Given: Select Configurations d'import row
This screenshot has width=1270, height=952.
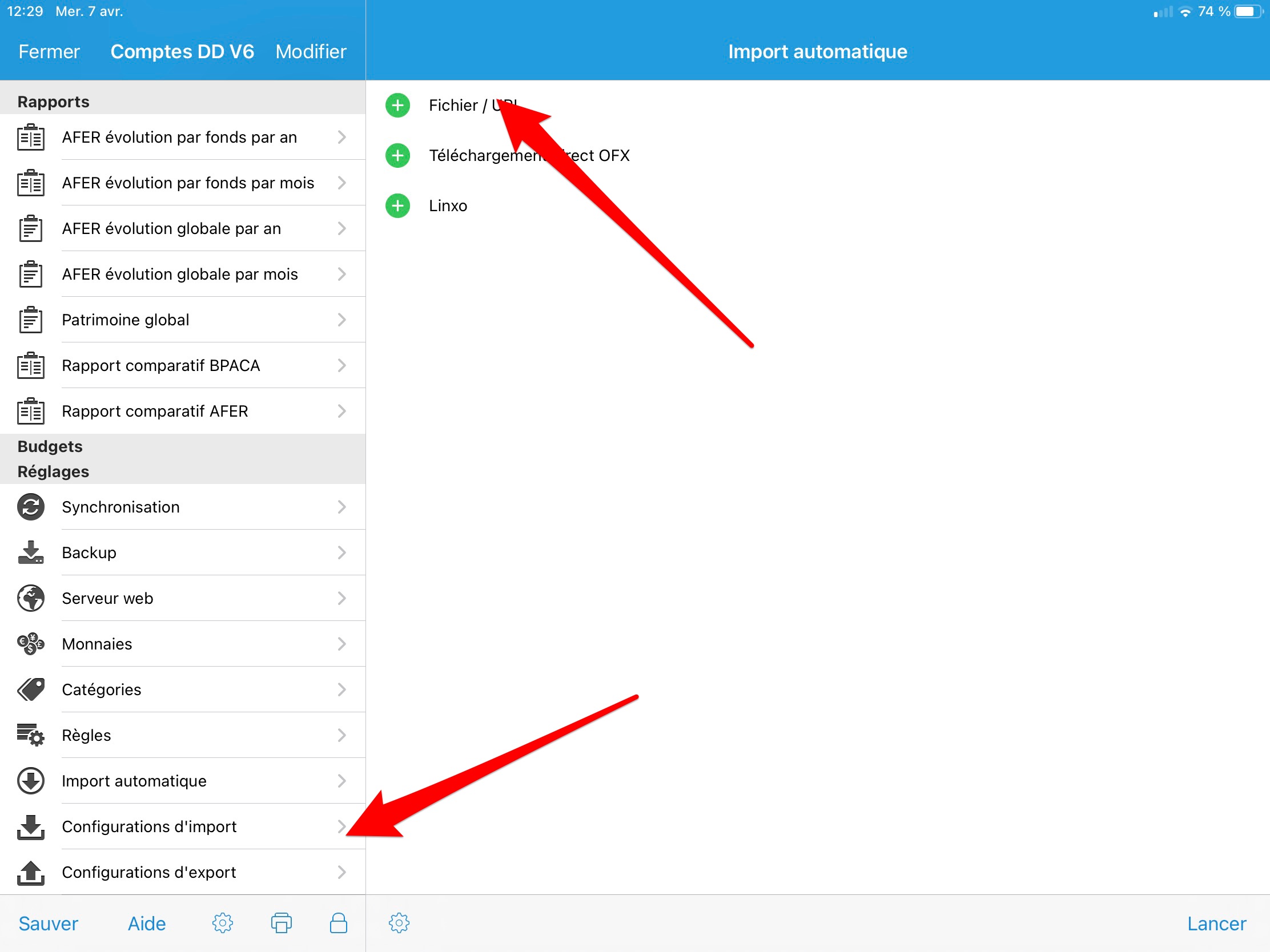Looking at the screenshot, I should [x=183, y=827].
